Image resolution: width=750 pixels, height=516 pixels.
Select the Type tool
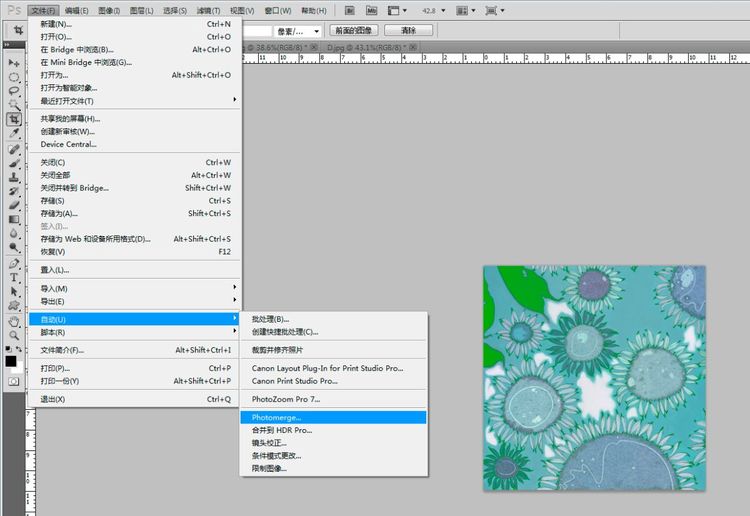(14, 278)
